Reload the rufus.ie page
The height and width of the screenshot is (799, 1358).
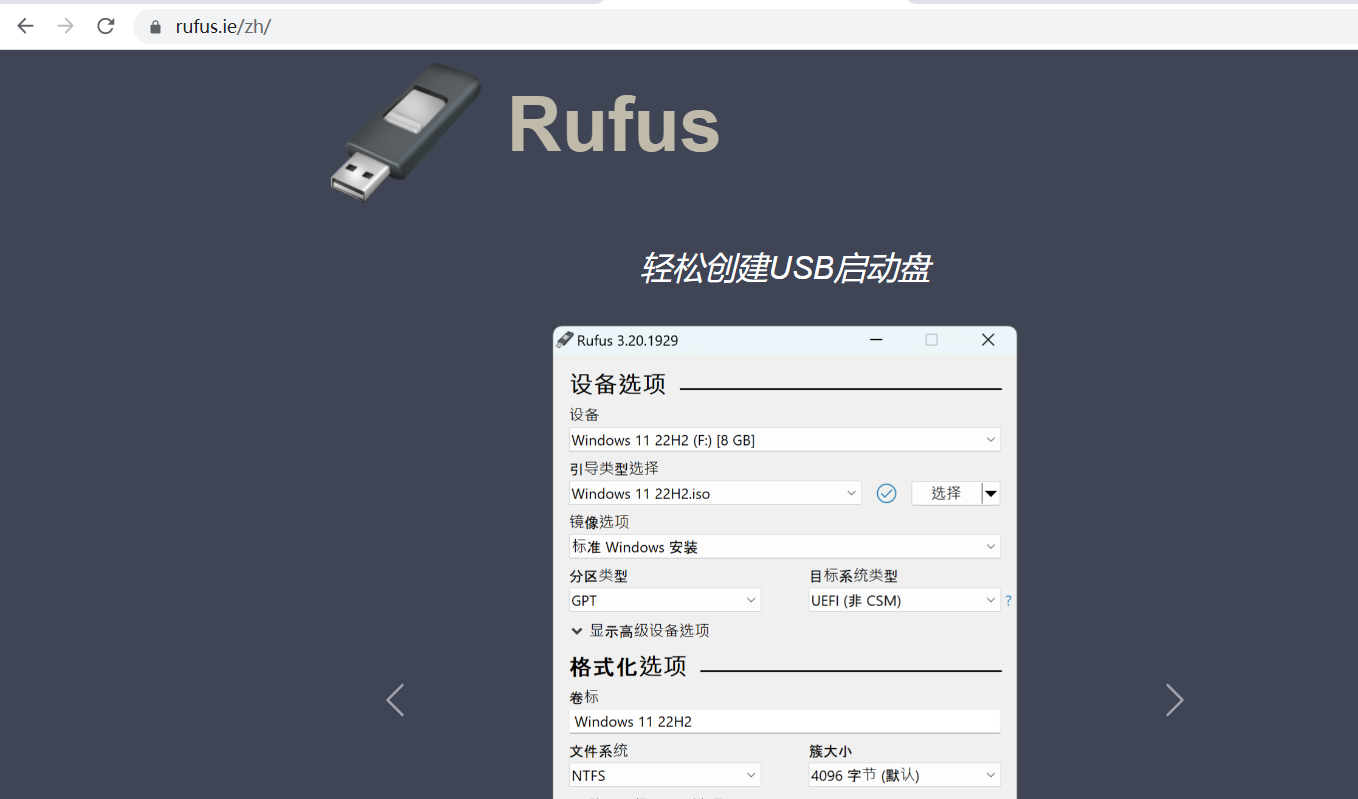point(106,26)
